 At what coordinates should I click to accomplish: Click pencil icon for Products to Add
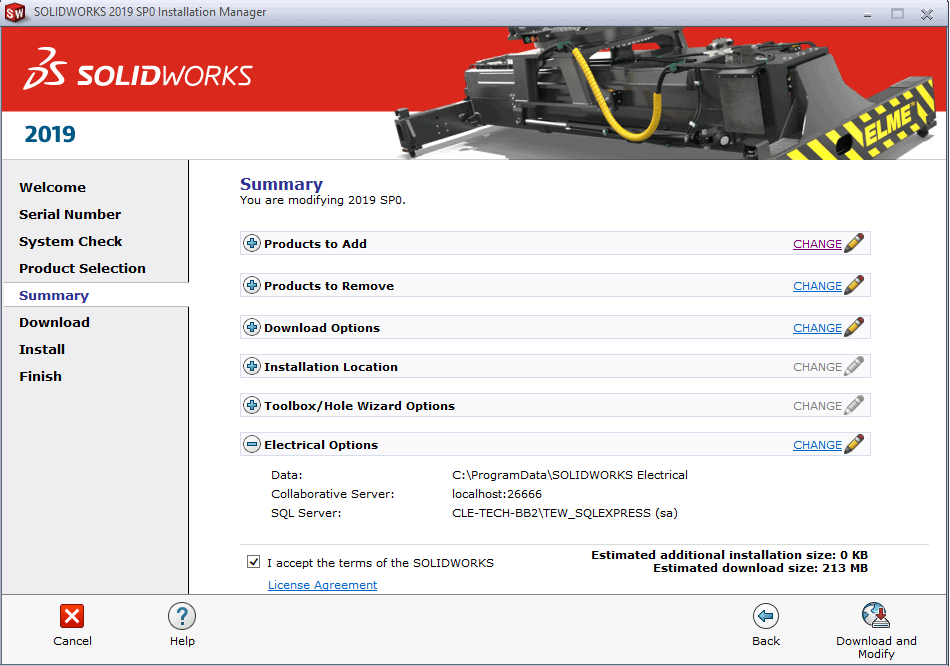854,242
